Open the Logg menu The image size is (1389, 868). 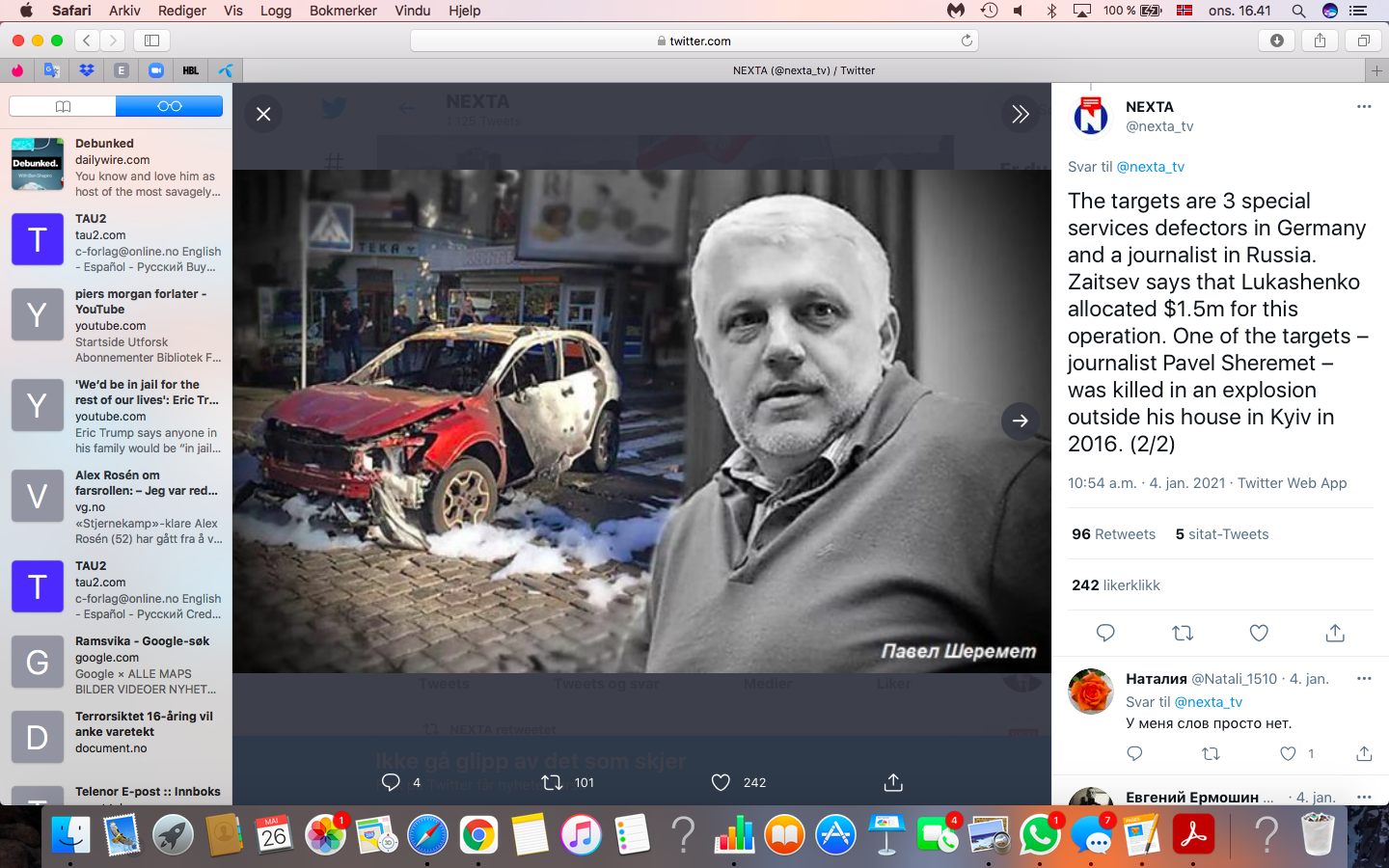[x=276, y=11]
